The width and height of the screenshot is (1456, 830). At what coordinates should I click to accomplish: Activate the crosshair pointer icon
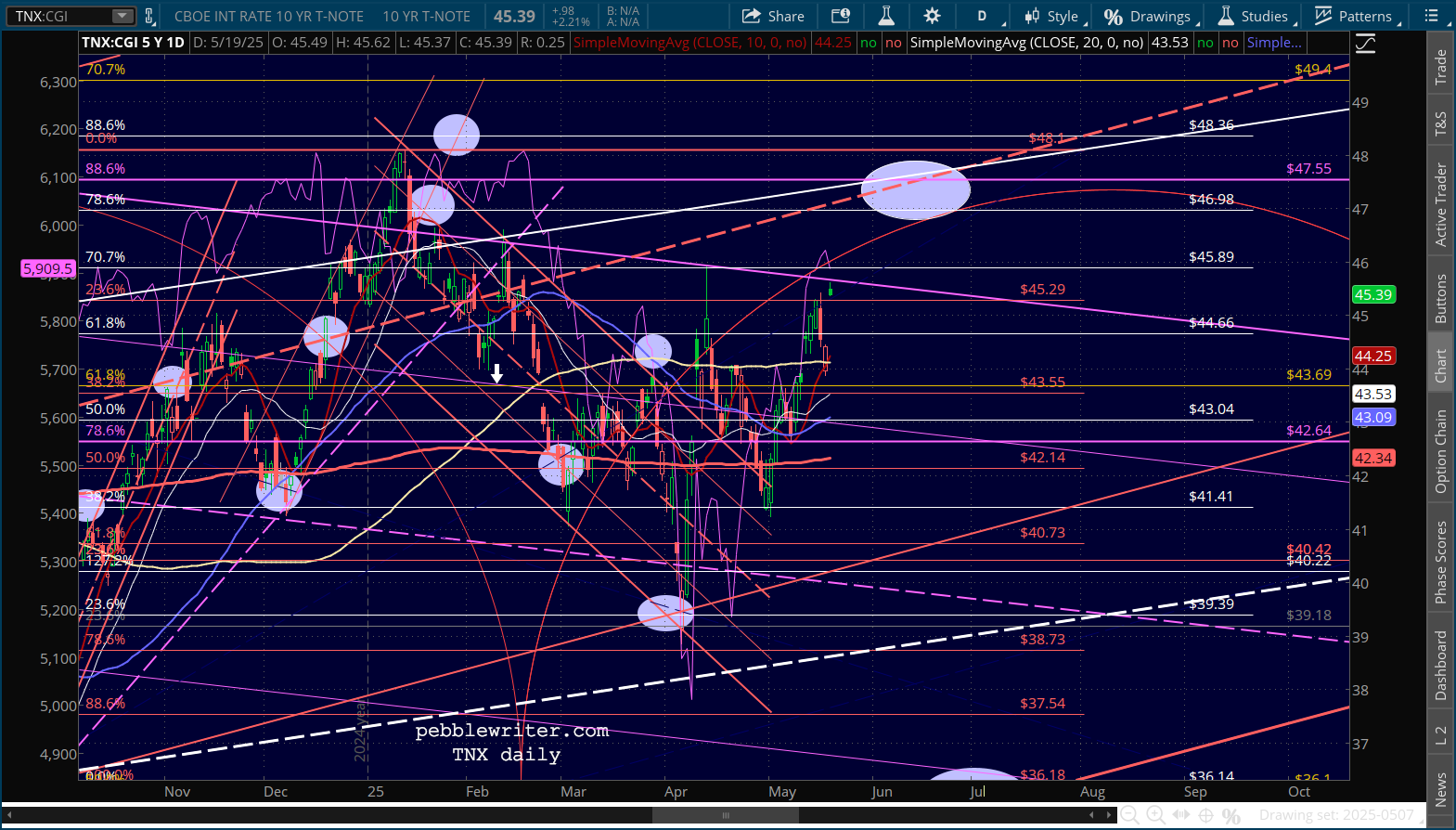1205,815
